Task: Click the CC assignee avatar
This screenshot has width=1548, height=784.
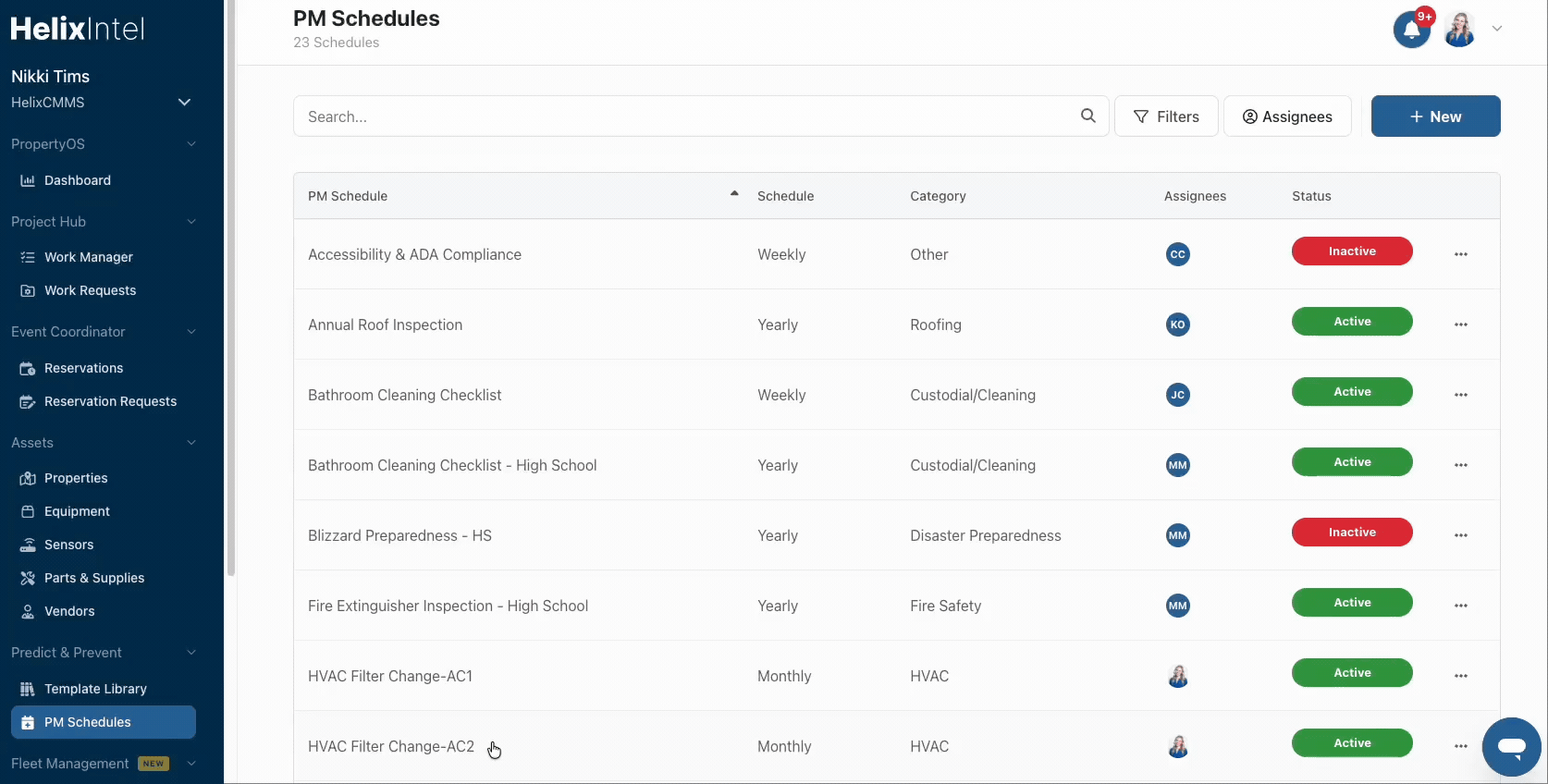Action: pyautogui.click(x=1178, y=254)
